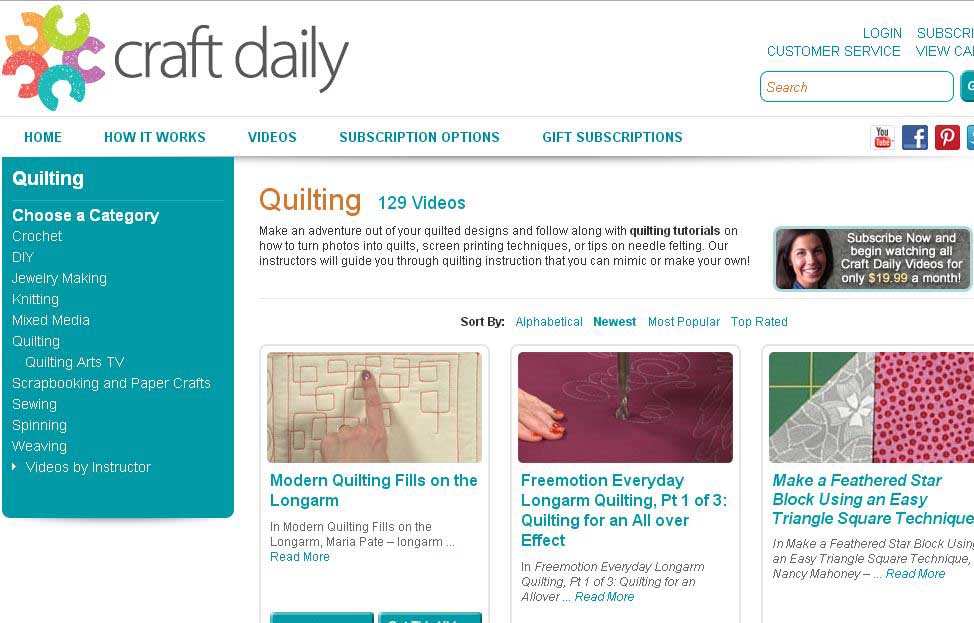The width and height of the screenshot is (974, 623).
Task: Open Modern Quilting Fills video thumbnail
Action: (375, 407)
